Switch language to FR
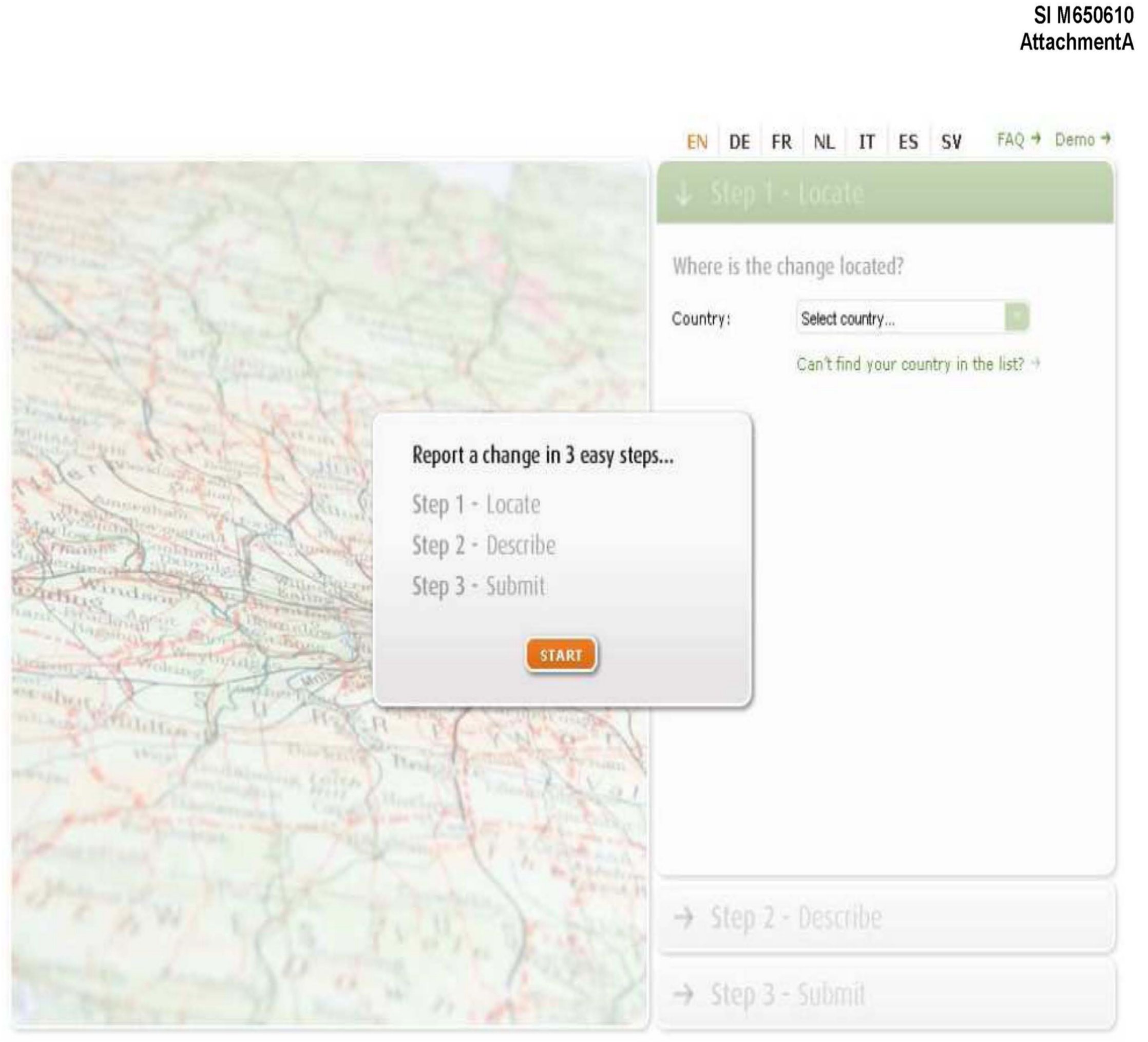Screen dimensions: 1148x1042 click(781, 142)
